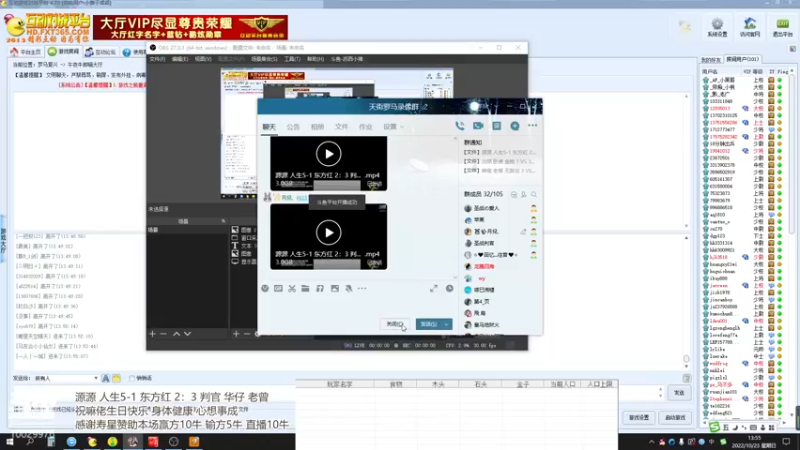Remove scene with OBS scenes minus button

tap(163, 334)
